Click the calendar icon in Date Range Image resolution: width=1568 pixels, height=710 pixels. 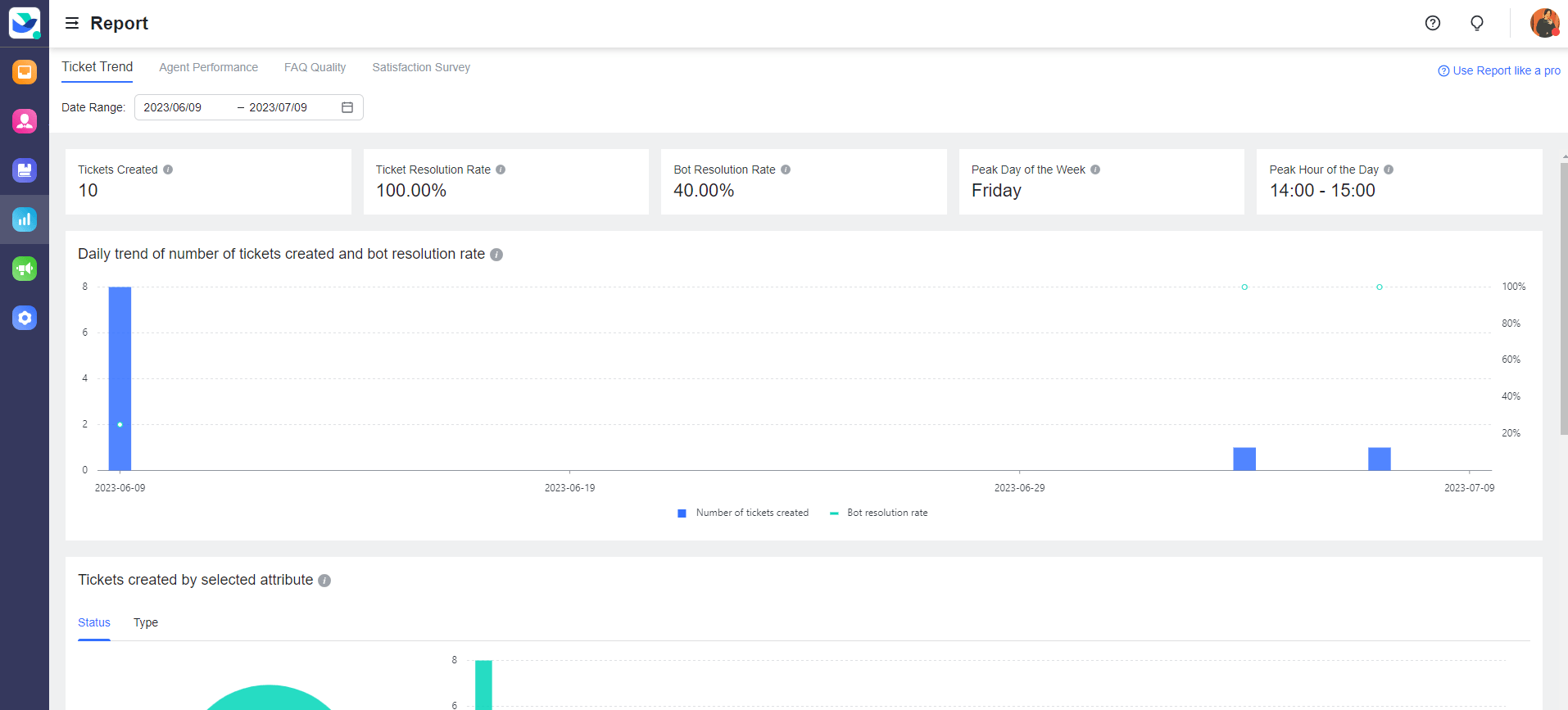coord(347,107)
